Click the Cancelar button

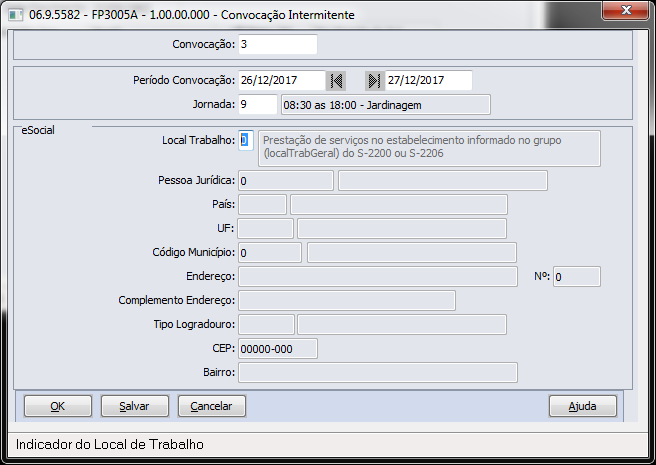click(212, 406)
